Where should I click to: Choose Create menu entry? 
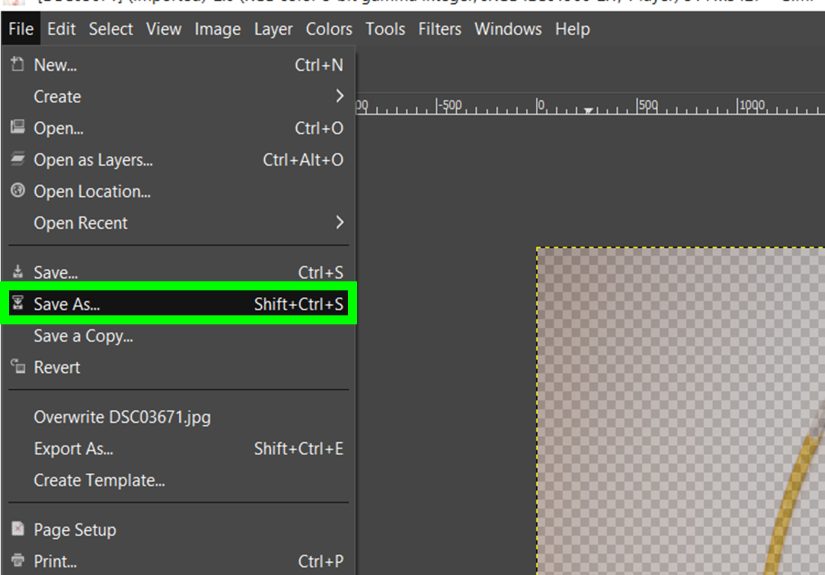(178, 96)
